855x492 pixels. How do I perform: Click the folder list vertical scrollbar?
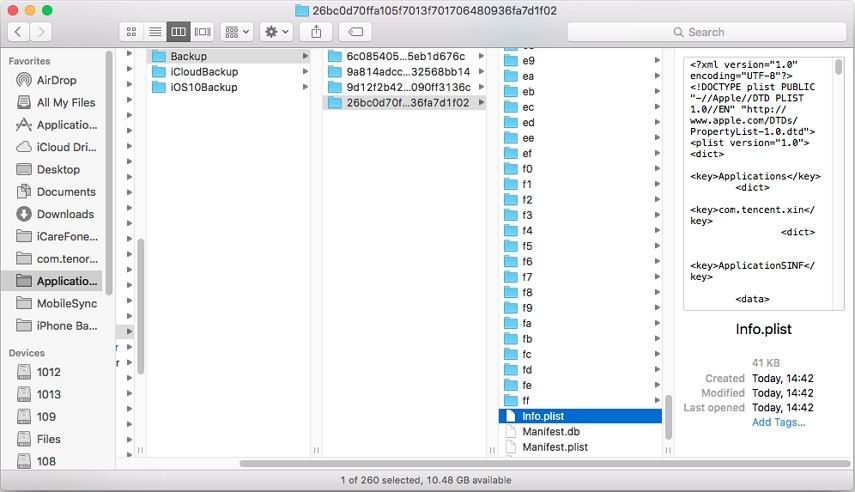(669, 417)
